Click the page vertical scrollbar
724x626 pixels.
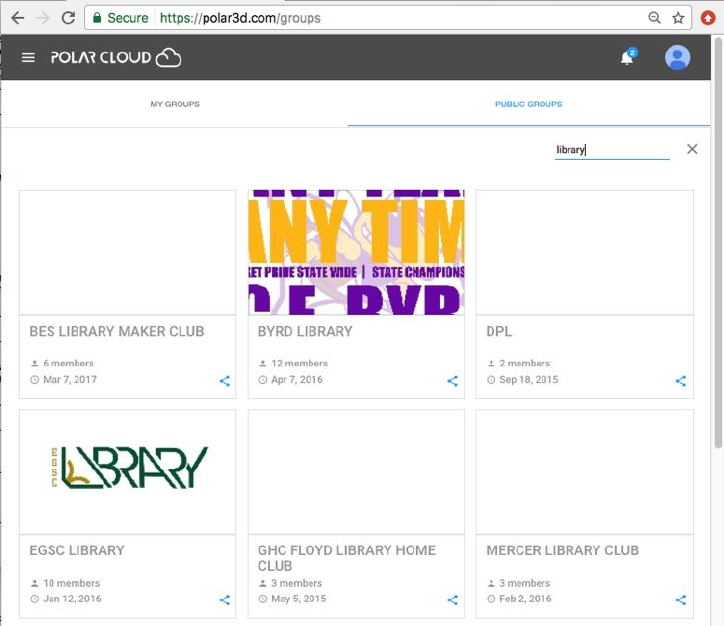click(718, 242)
